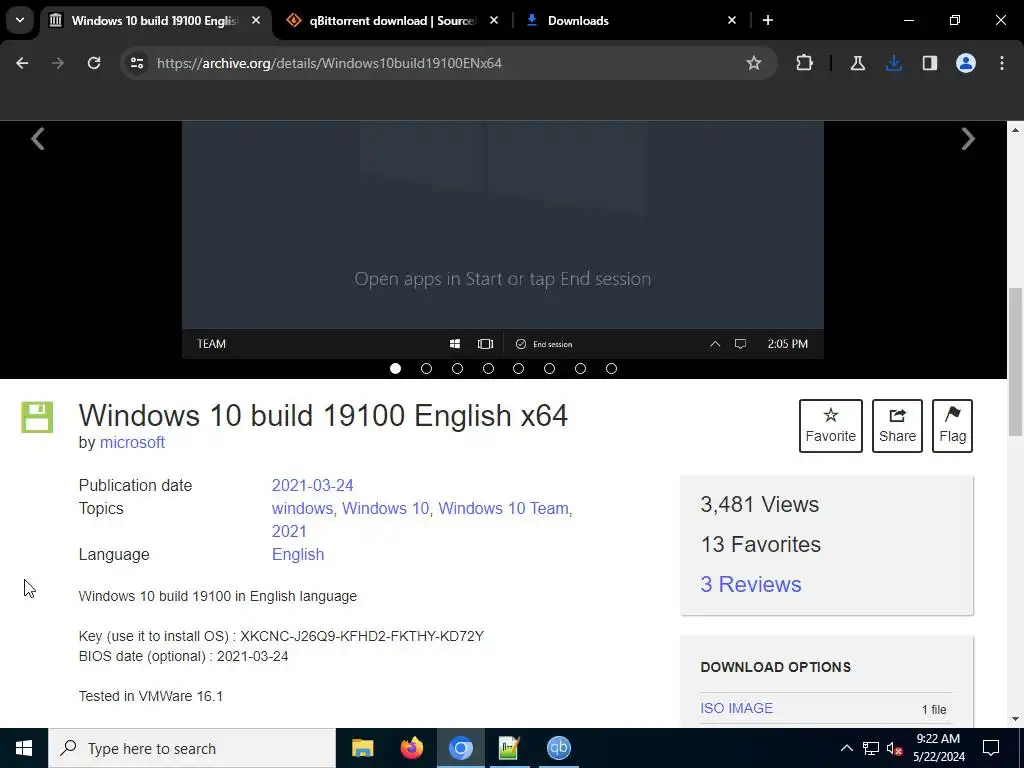Toggle the browser side panel
Image resolution: width=1024 pixels, height=768 pixels.
(x=930, y=63)
